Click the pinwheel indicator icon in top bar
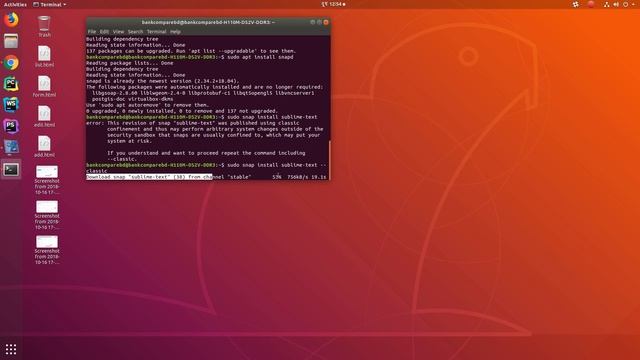640x360 pixels. [x=576, y=4]
